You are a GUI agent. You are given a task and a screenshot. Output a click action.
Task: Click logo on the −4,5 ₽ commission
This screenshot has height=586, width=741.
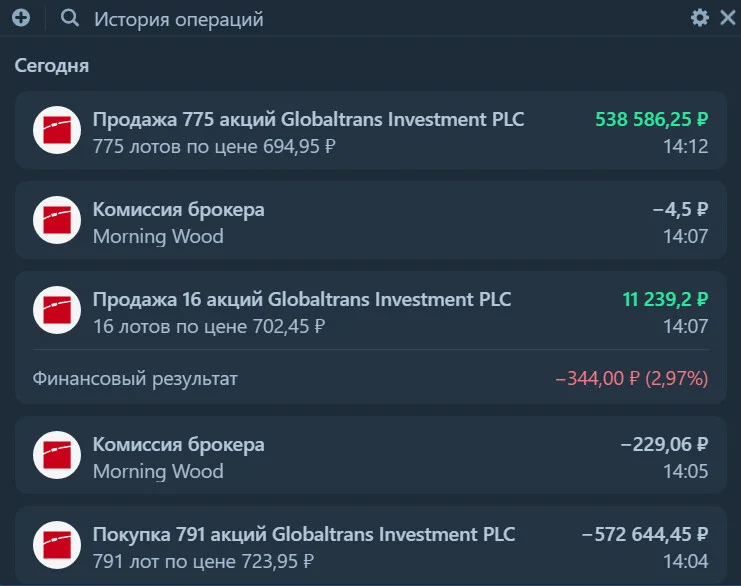click(57, 220)
